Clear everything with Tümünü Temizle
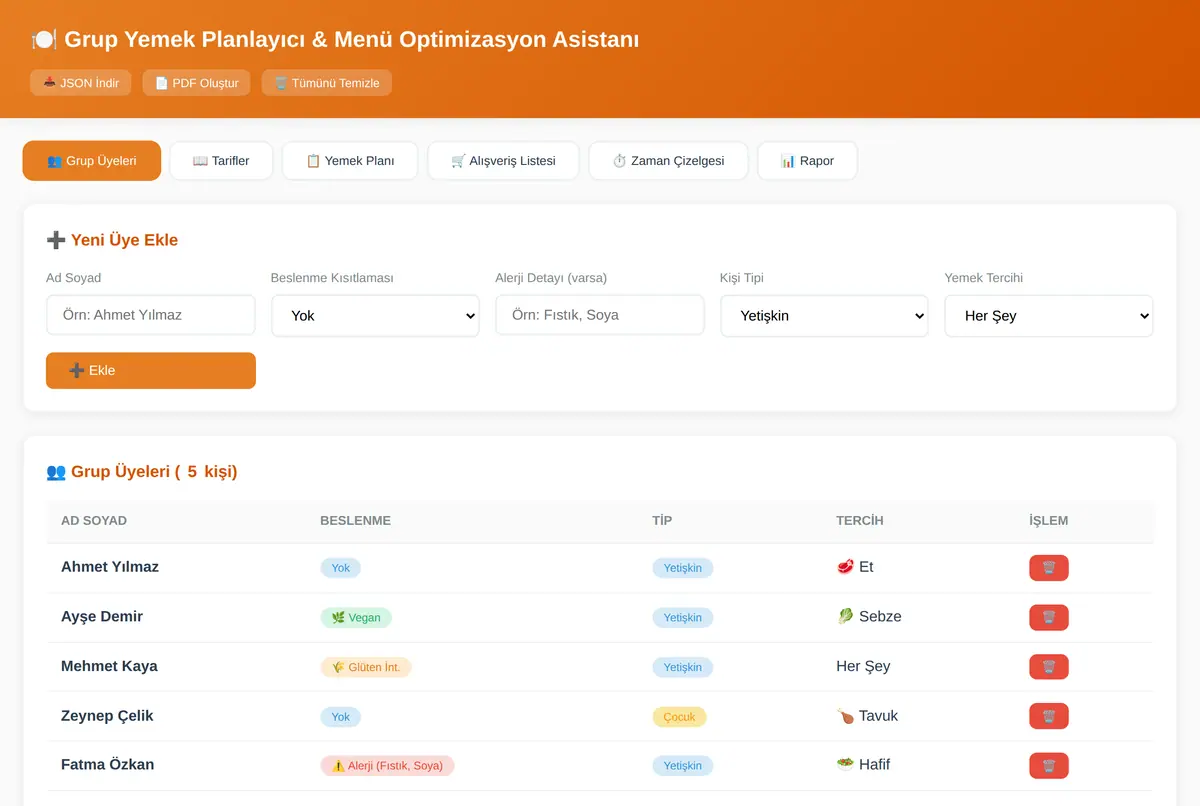 326,83
